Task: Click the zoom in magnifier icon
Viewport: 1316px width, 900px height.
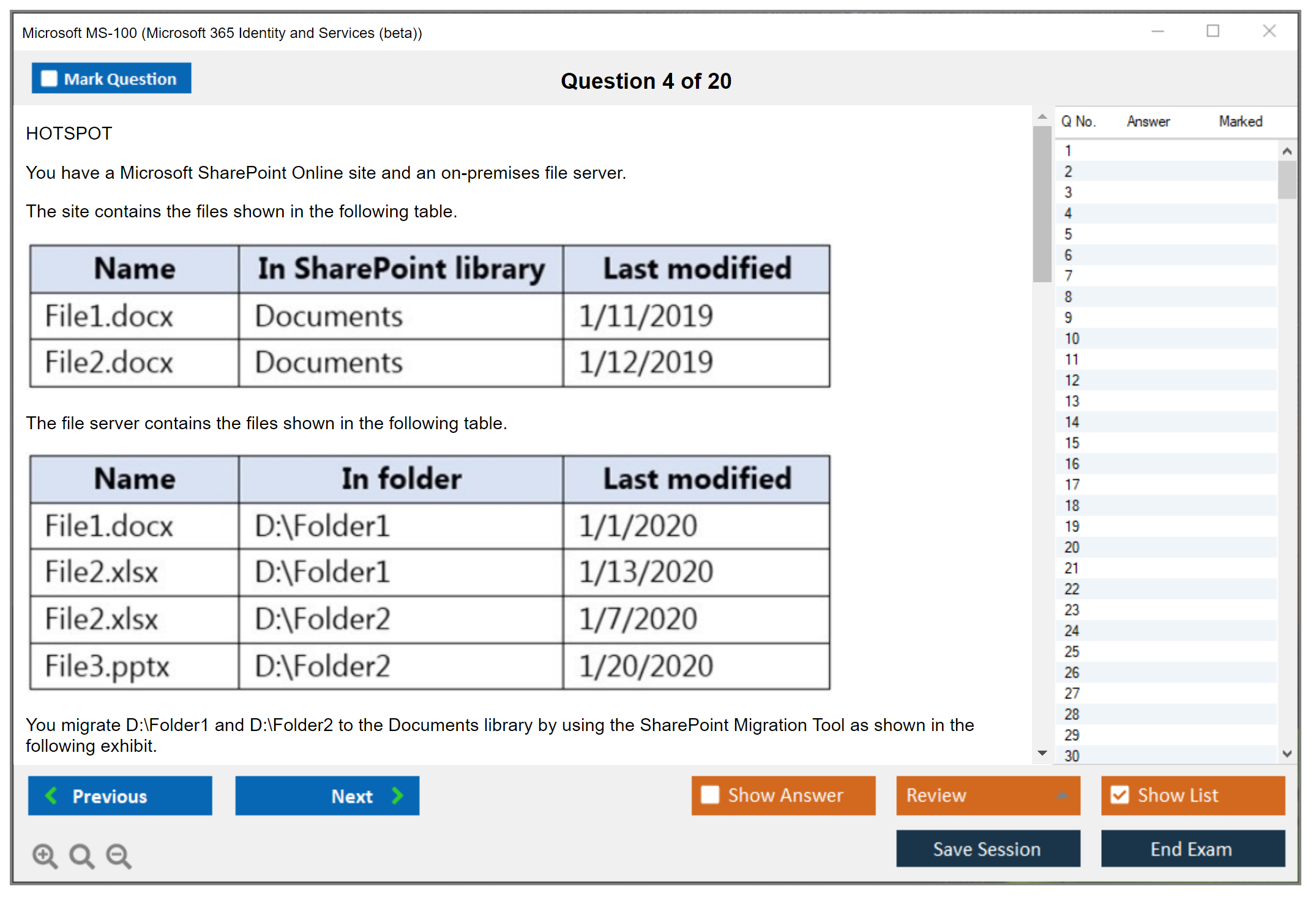Action: click(x=45, y=855)
